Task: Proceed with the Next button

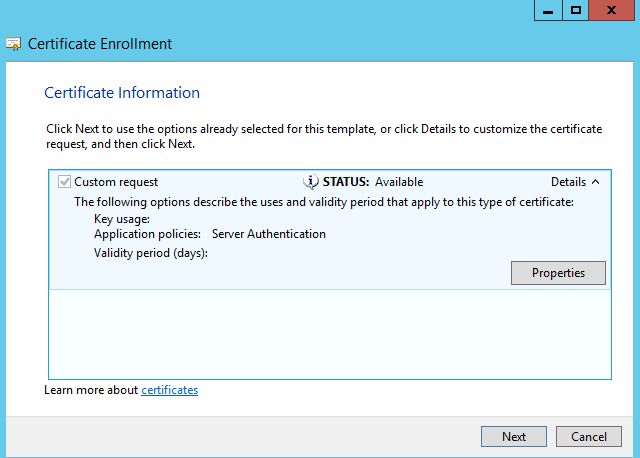Action: (513, 437)
